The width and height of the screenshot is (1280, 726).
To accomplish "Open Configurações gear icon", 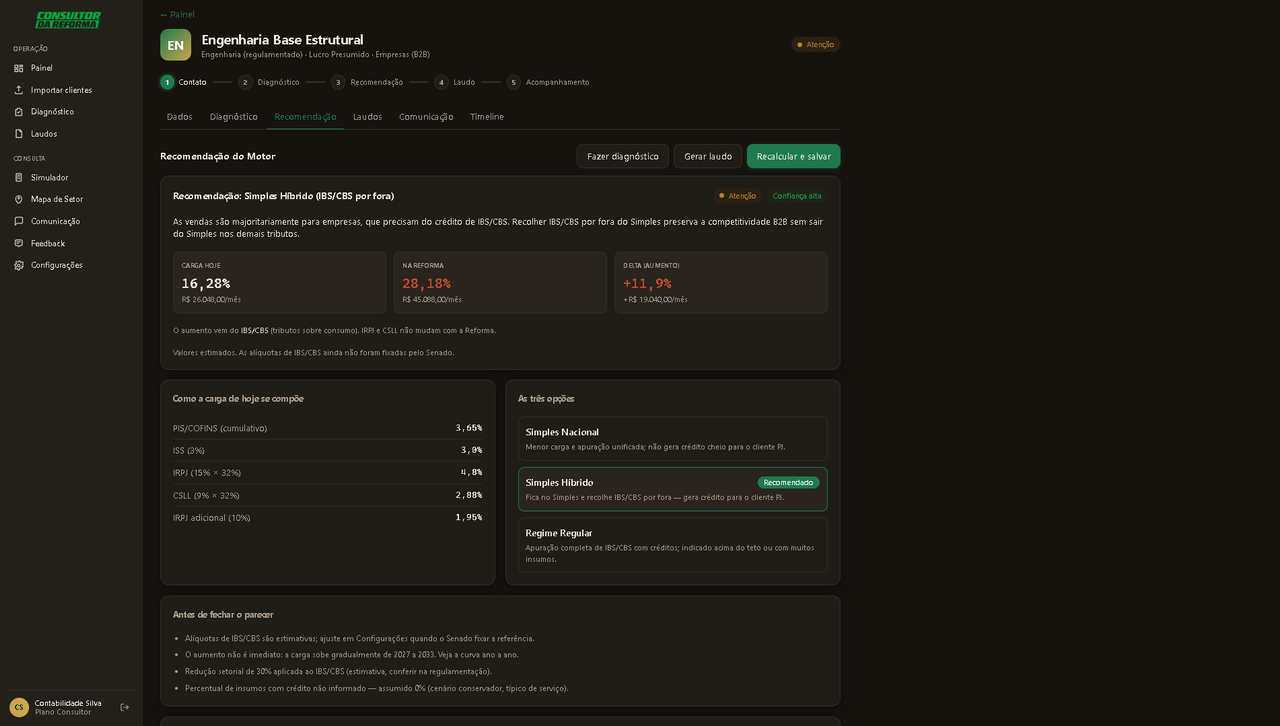I will tap(18, 266).
